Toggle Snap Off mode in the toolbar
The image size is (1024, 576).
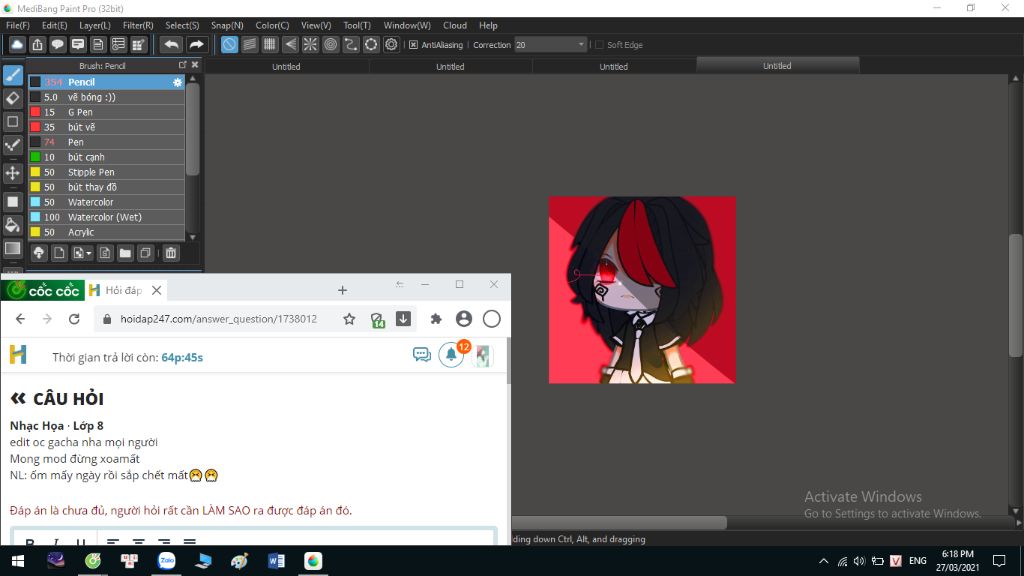click(229, 44)
